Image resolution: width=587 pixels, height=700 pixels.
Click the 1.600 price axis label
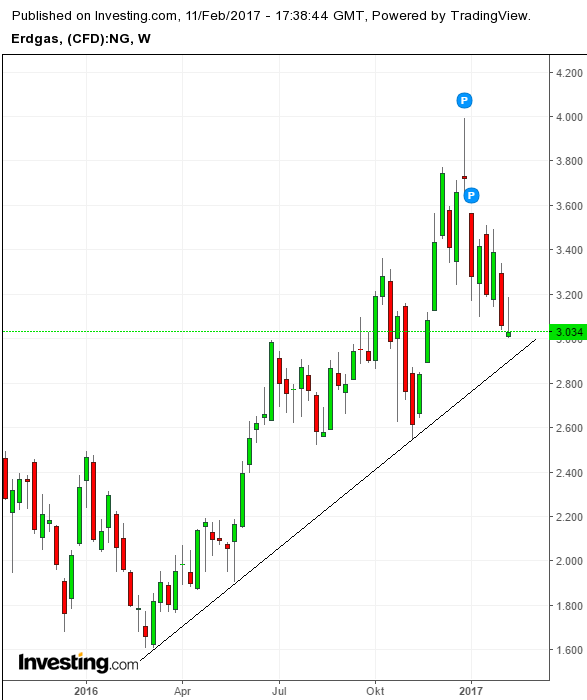pyautogui.click(x=569, y=650)
